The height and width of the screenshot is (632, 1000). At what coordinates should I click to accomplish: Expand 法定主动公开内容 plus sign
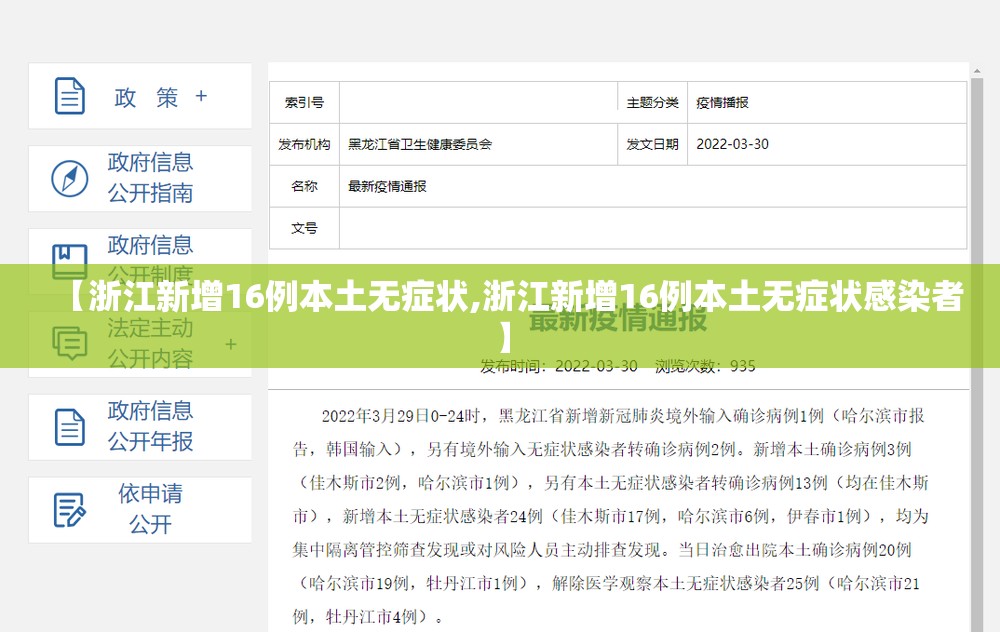coord(231,344)
